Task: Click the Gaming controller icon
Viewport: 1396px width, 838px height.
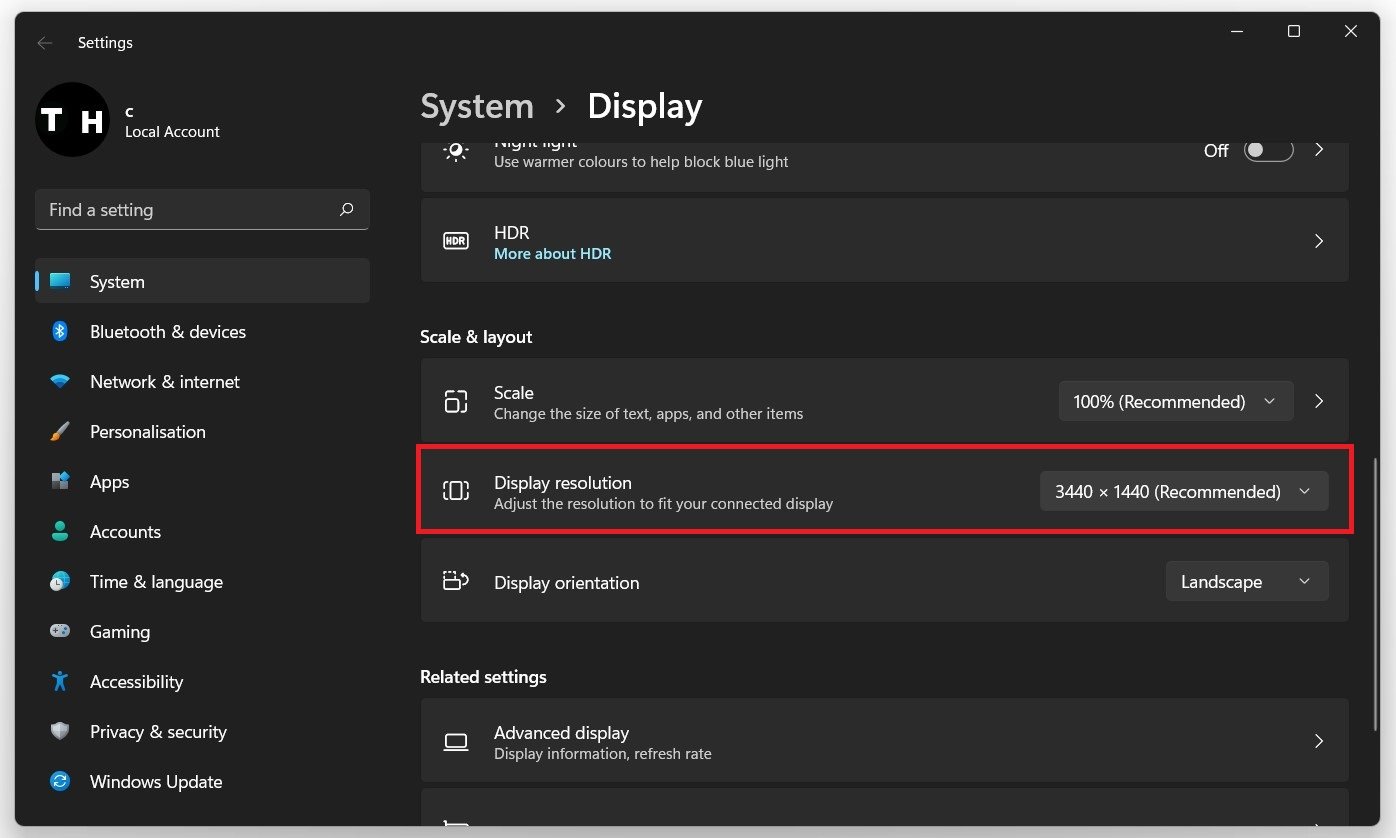Action: click(60, 632)
